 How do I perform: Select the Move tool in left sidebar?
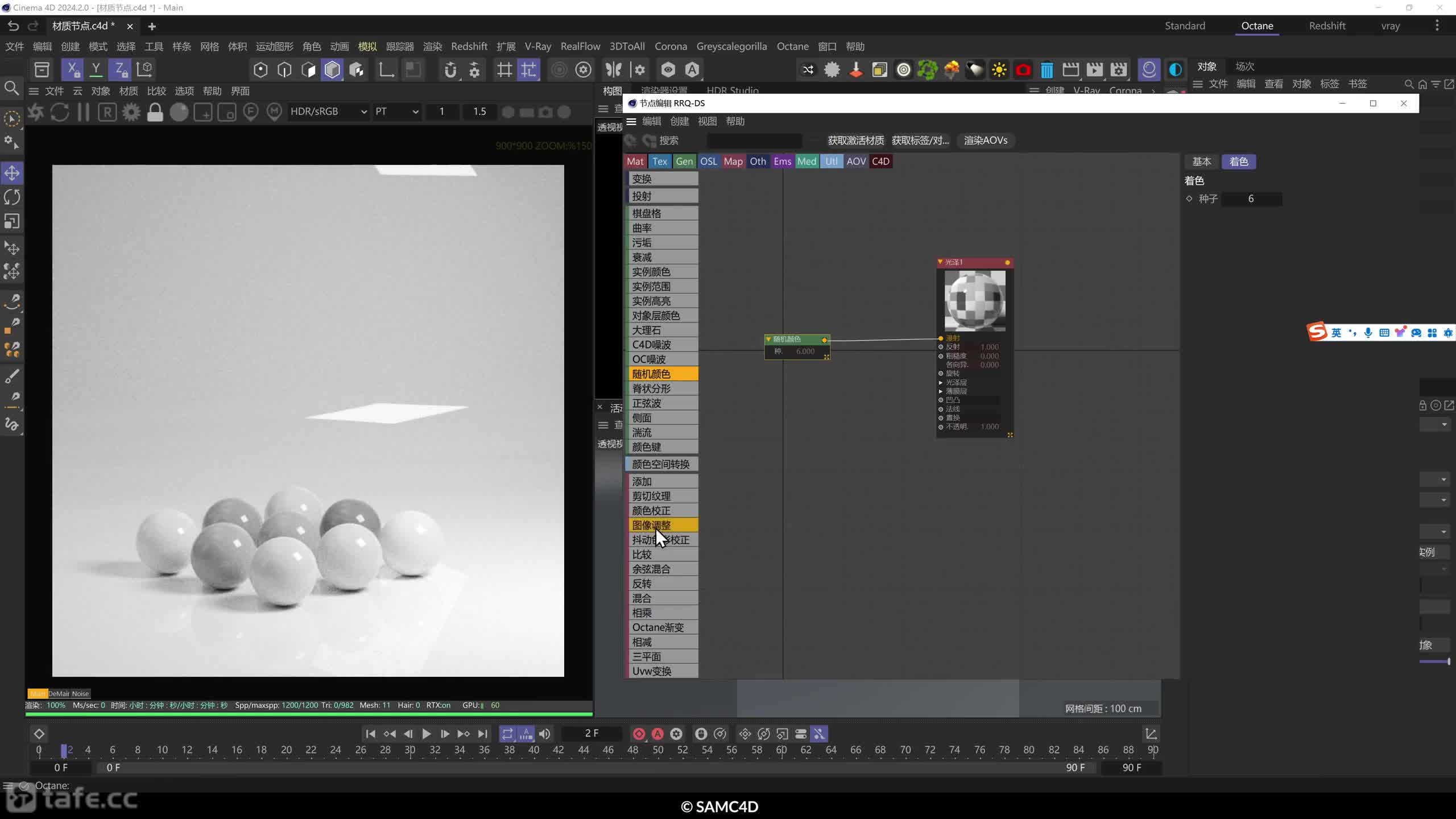(12, 173)
